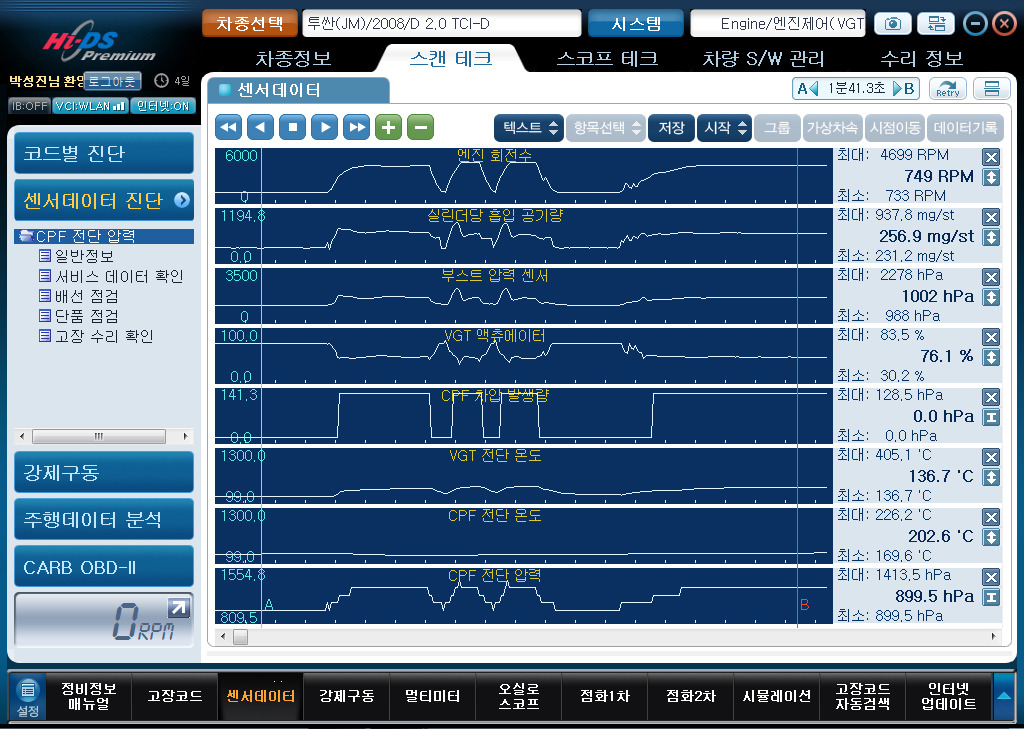Screen dimensions: 1024x729
Task: Click the step-back playback button
Action: coord(260,127)
